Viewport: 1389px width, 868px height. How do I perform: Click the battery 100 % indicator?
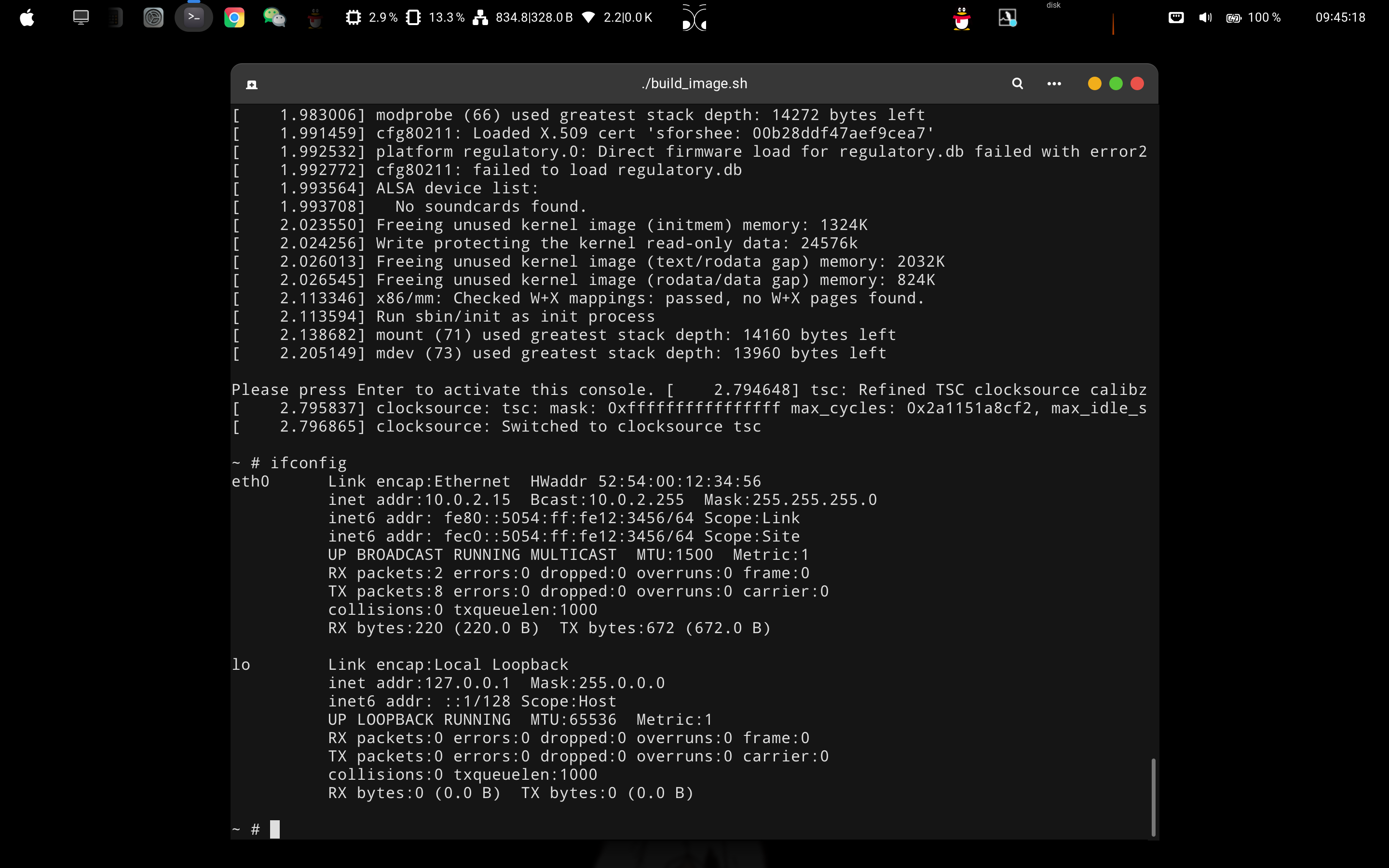tap(1253, 18)
